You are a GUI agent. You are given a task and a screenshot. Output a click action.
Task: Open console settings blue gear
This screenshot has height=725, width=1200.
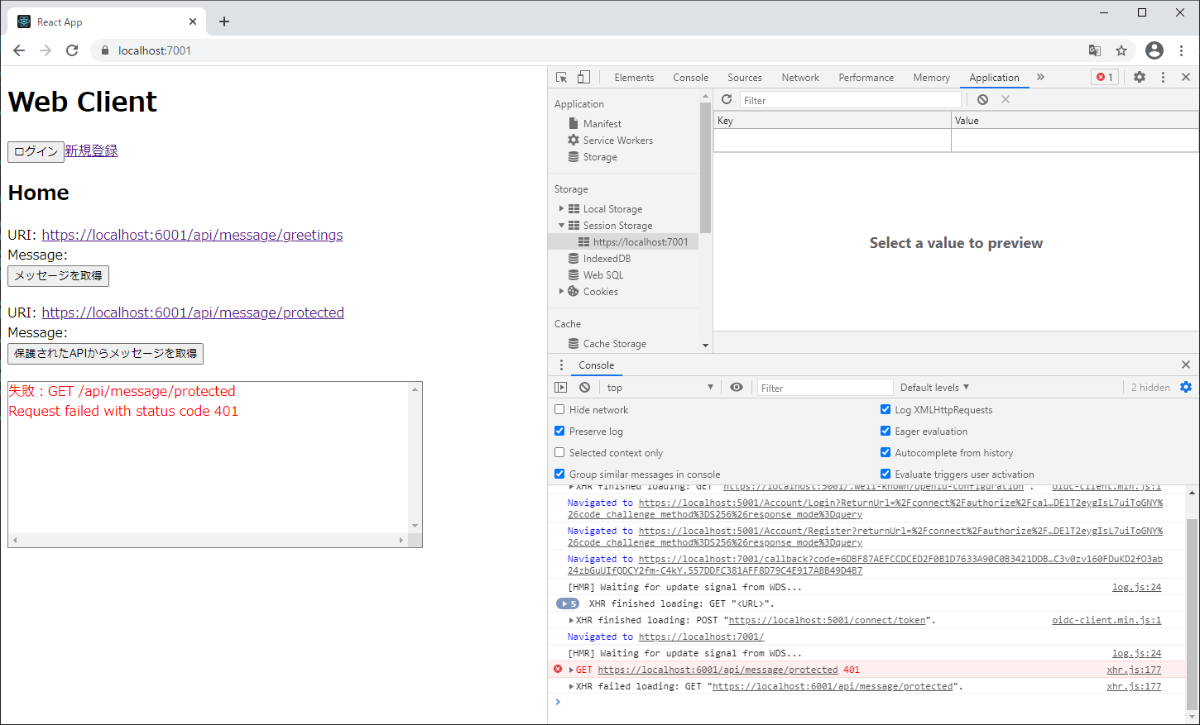pyautogui.click(x=1186, y=387)
